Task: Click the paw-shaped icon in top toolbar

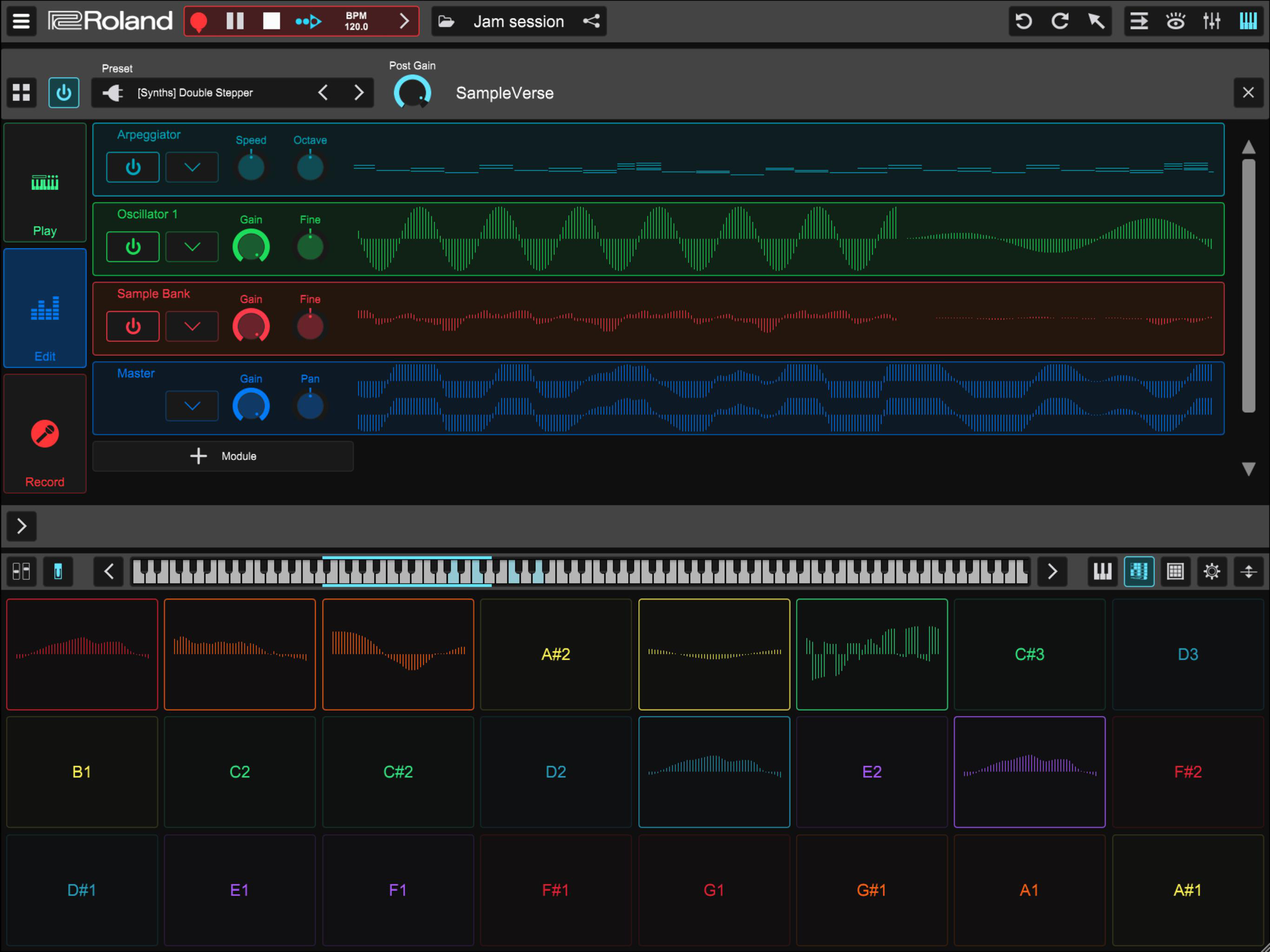Action: tap(1175, 21)
